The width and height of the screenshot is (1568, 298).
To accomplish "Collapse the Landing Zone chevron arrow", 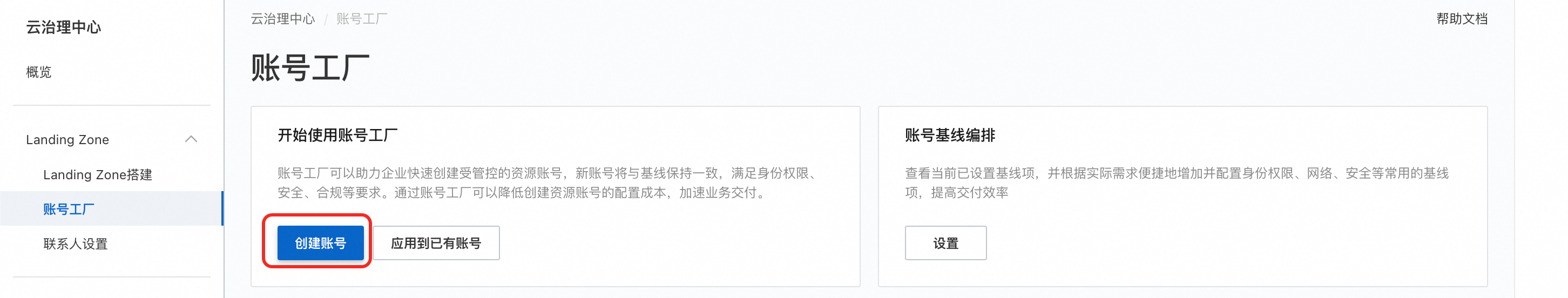I will click(191, 139).
